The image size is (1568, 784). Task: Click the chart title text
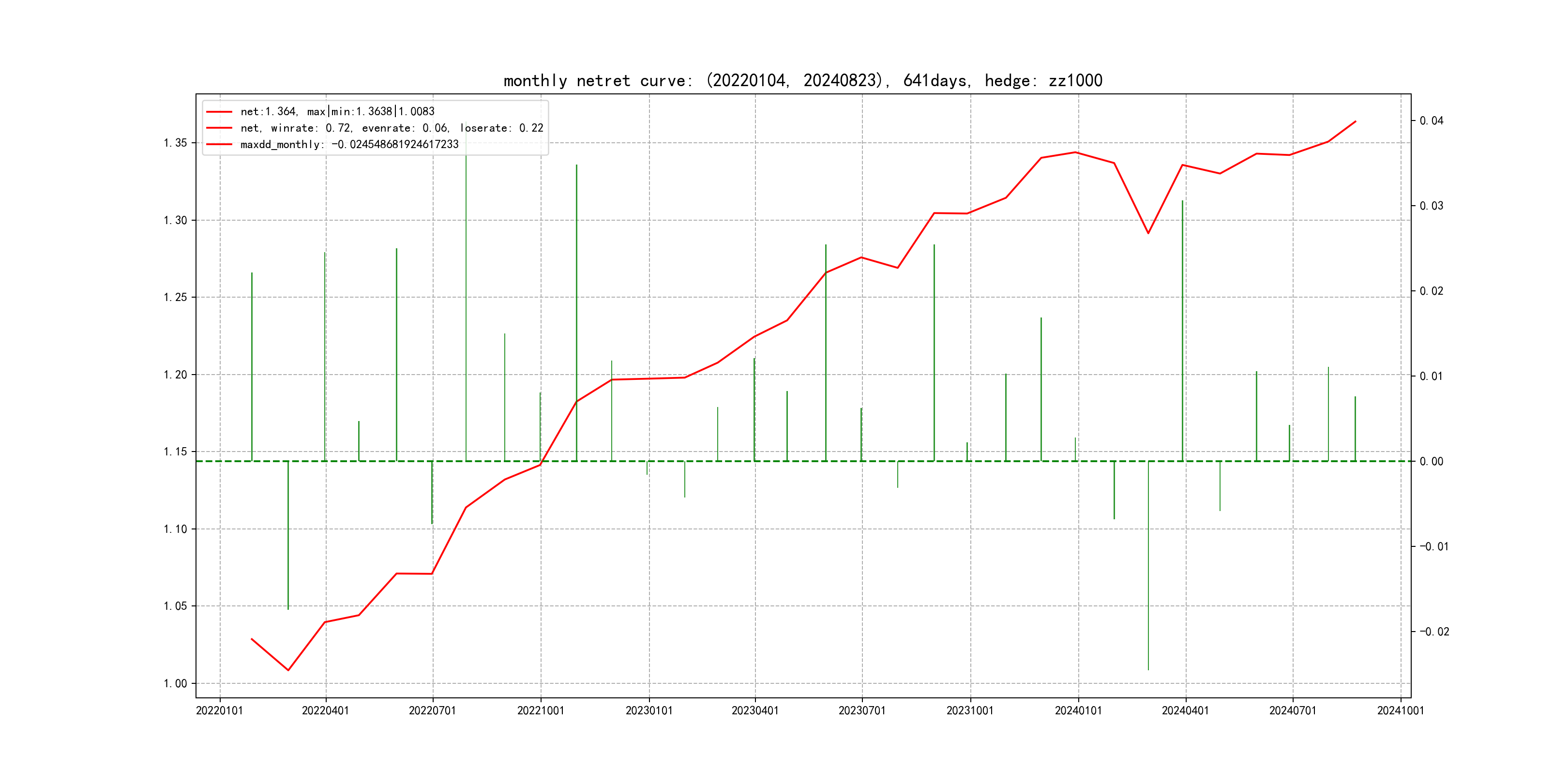pos(802,80)
